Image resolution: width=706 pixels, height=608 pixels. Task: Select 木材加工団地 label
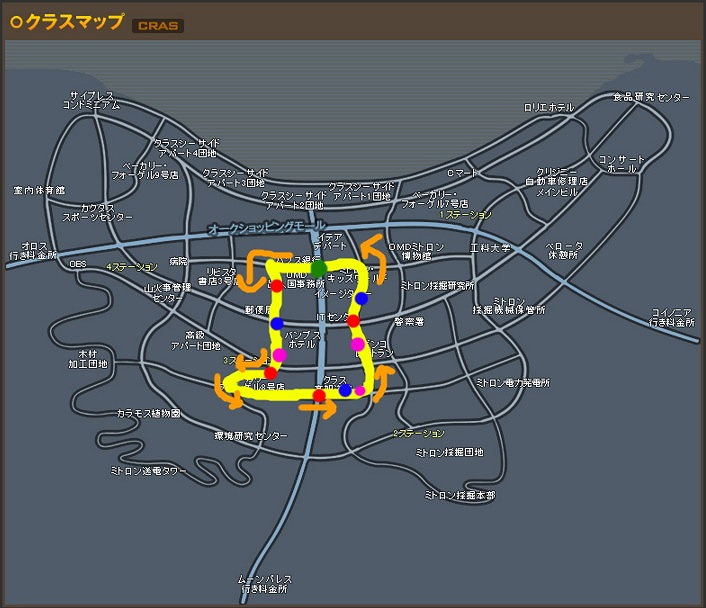click(88, 359)
